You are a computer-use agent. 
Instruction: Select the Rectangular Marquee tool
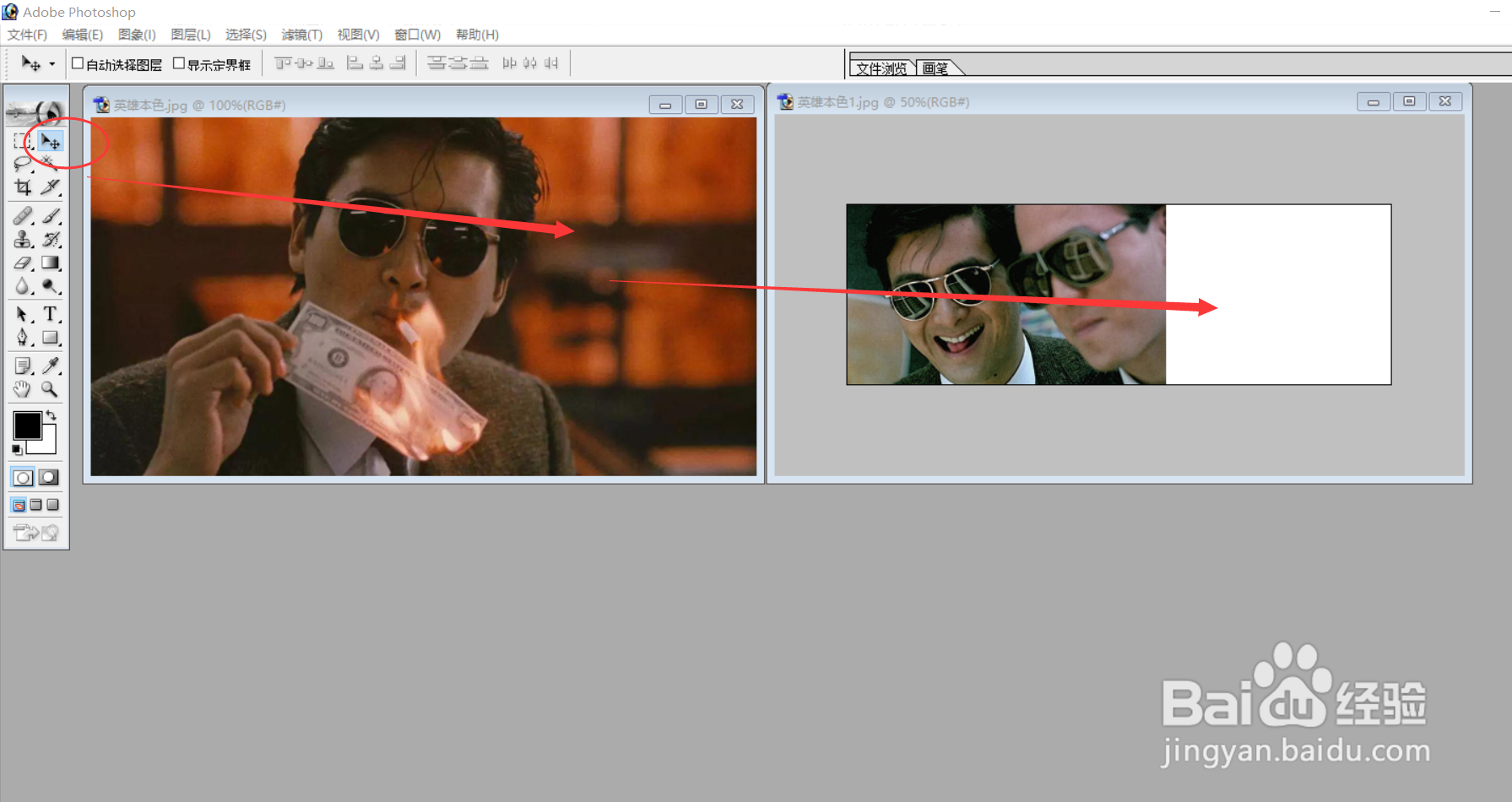click(23, 140)
